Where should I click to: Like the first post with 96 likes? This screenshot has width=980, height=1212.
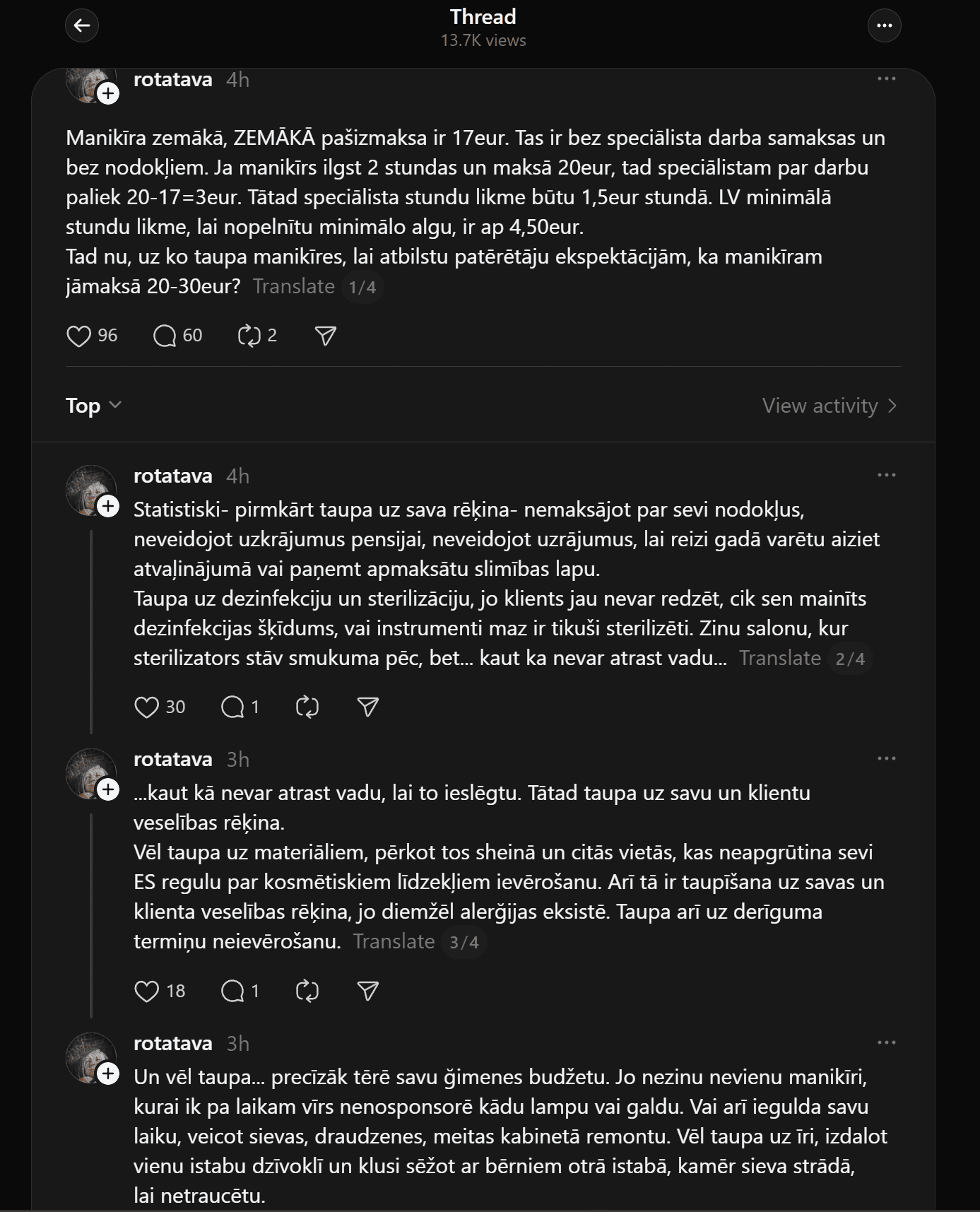point(79,336)
